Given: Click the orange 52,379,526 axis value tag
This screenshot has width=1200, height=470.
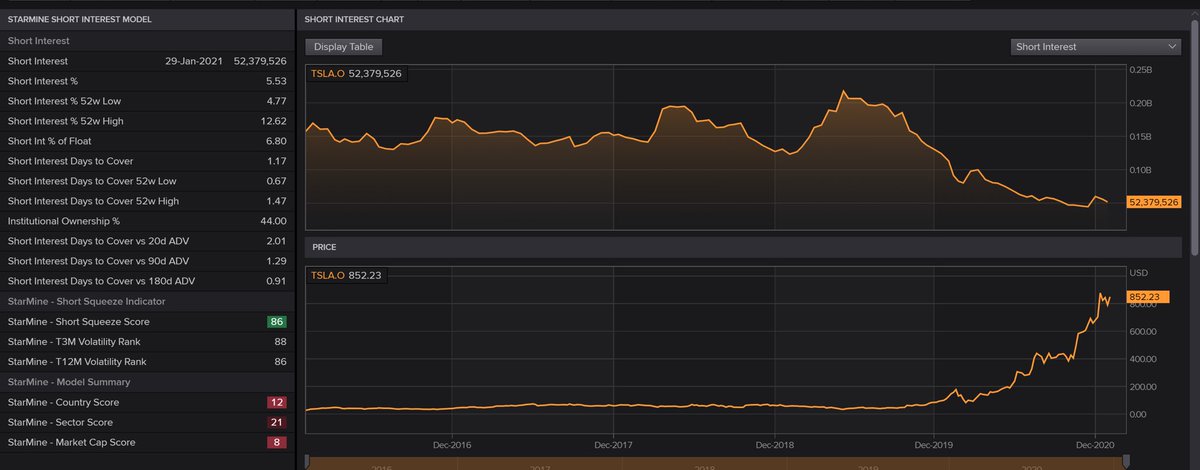Looking at the screenshot, I should point(1154,202).
